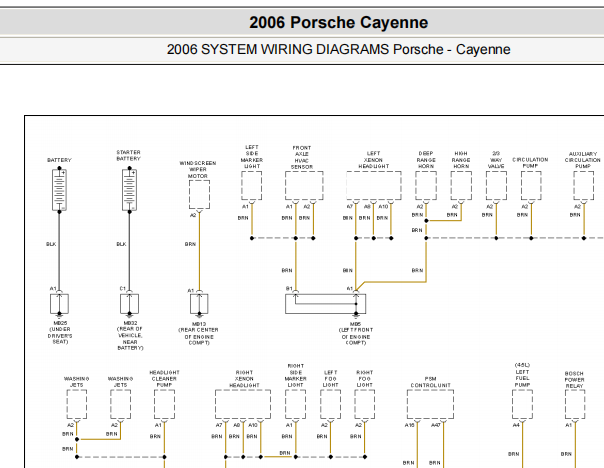Click the MB22 ground point symbol
604x468 pixels.
[129, 304]
